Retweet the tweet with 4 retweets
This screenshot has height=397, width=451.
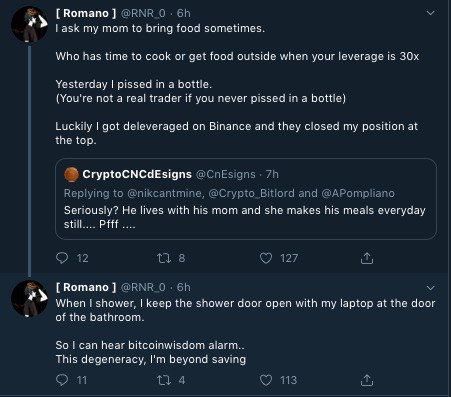[x=164, y=380]
